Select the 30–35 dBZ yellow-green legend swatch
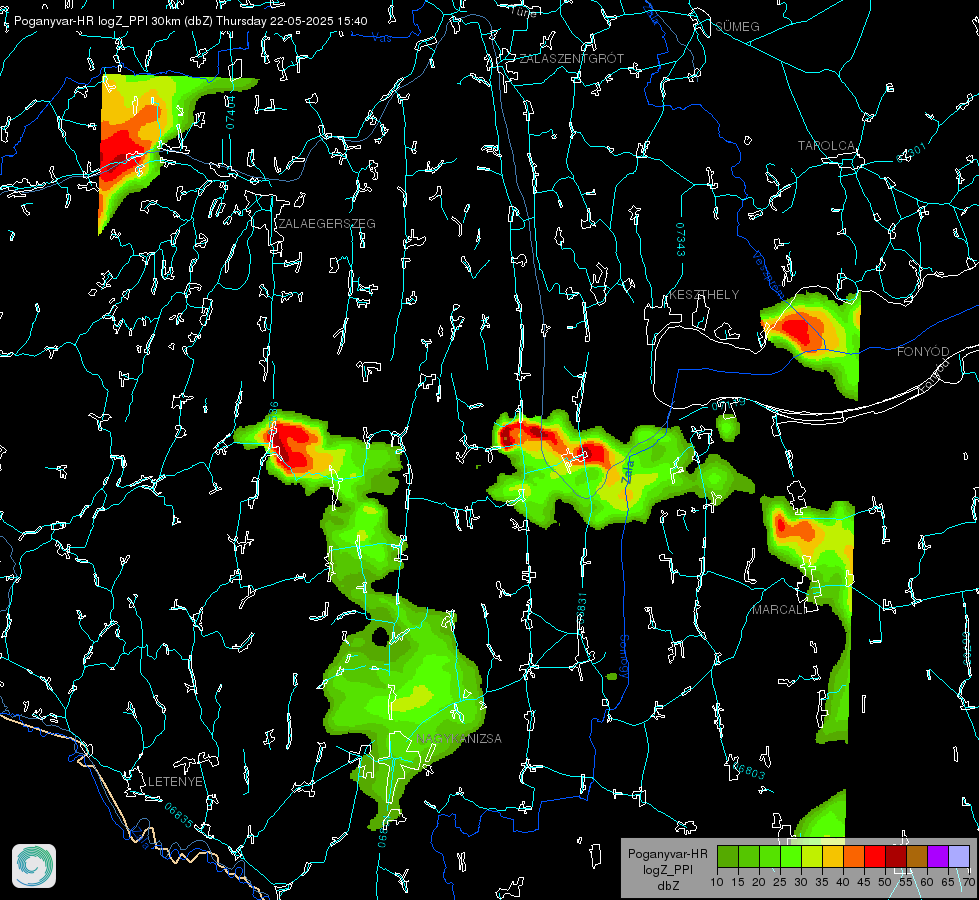Viewport: 979px width, 900px height. [812, 856]
